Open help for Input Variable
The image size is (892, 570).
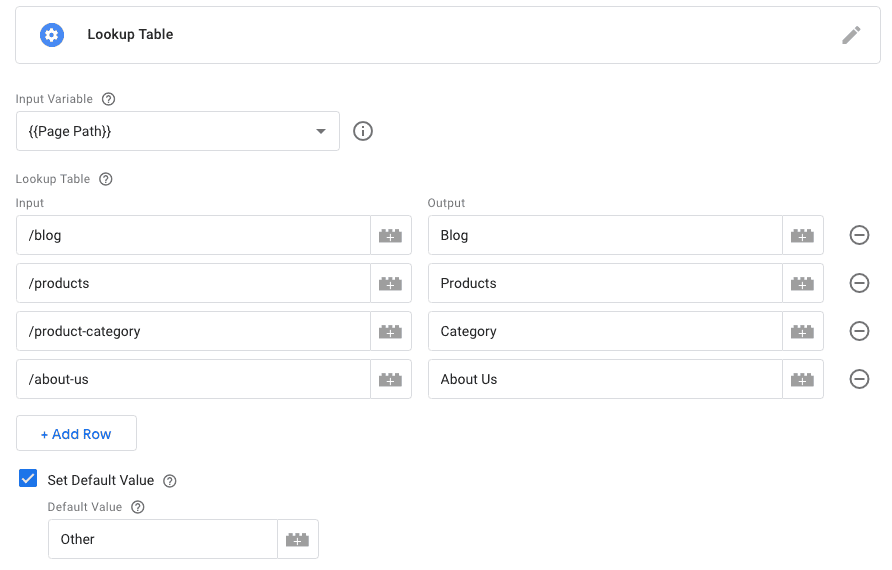point(108,99)
